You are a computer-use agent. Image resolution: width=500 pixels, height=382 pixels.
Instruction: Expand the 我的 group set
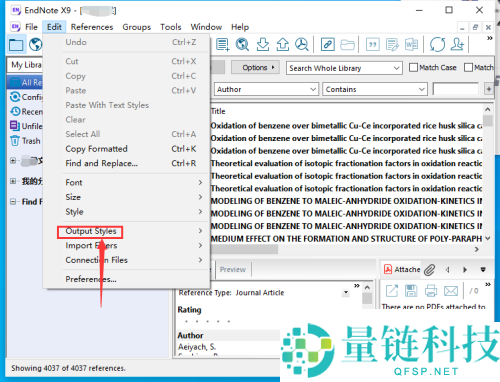(13, 181)
